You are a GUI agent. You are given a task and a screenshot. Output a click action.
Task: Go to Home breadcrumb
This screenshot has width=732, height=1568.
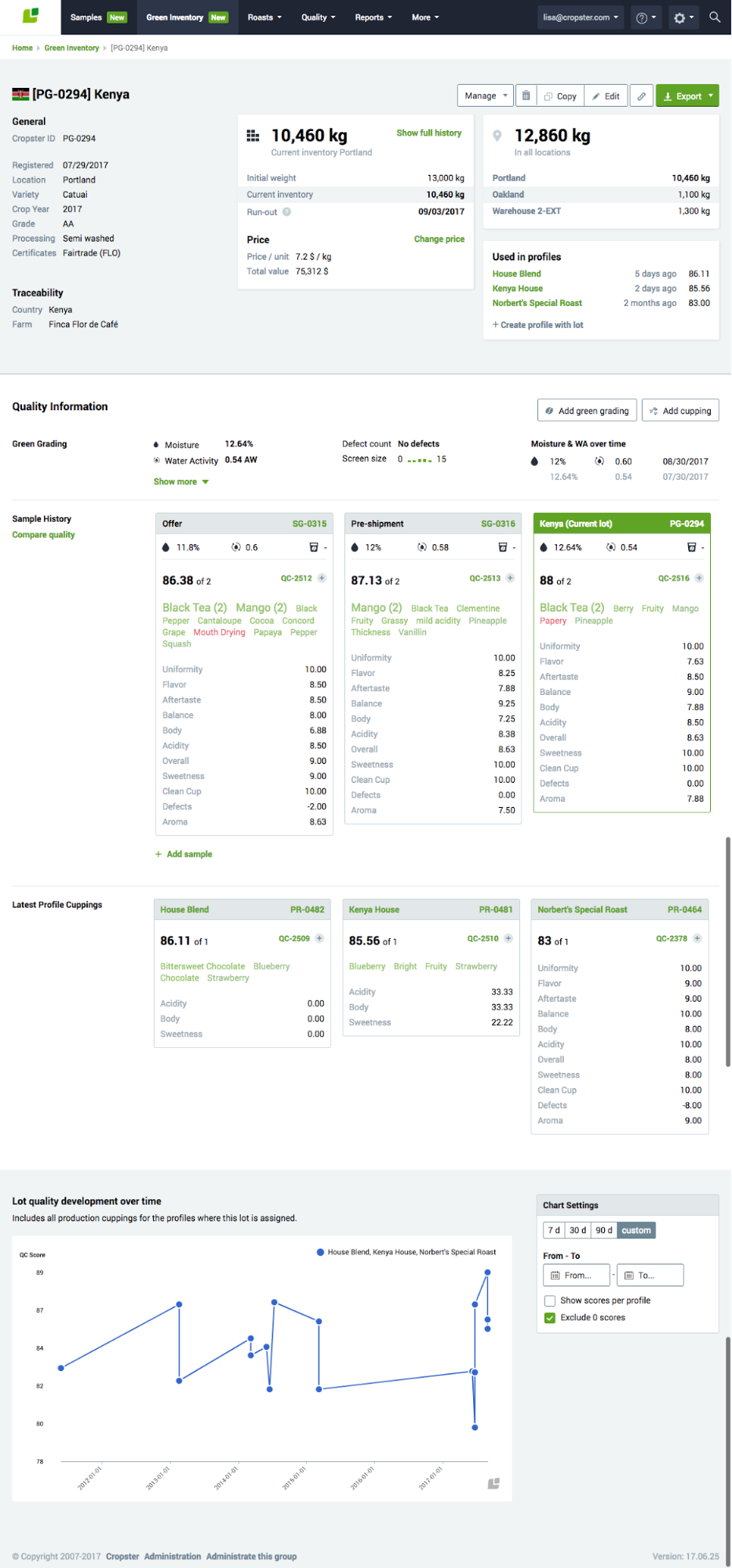(x=22, y=48)
